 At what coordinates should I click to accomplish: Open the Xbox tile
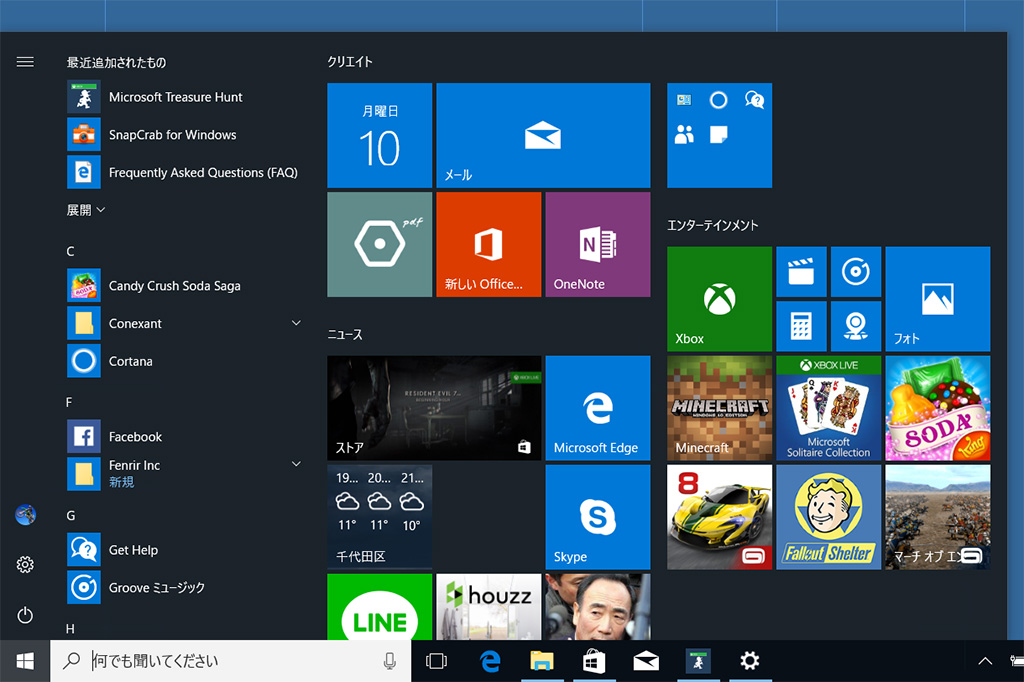[719, 298]
